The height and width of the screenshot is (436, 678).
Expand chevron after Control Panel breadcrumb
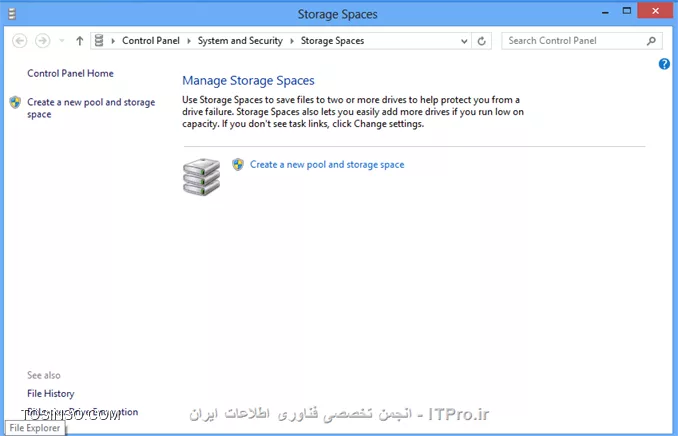tap(189, 41)
